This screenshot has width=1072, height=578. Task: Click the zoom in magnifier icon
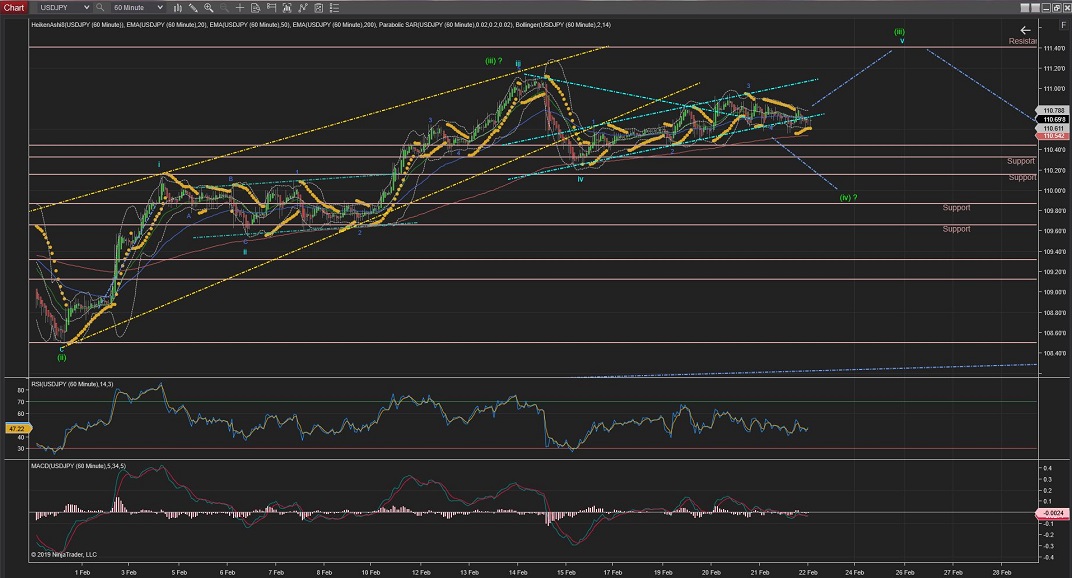tap(209, 7)
